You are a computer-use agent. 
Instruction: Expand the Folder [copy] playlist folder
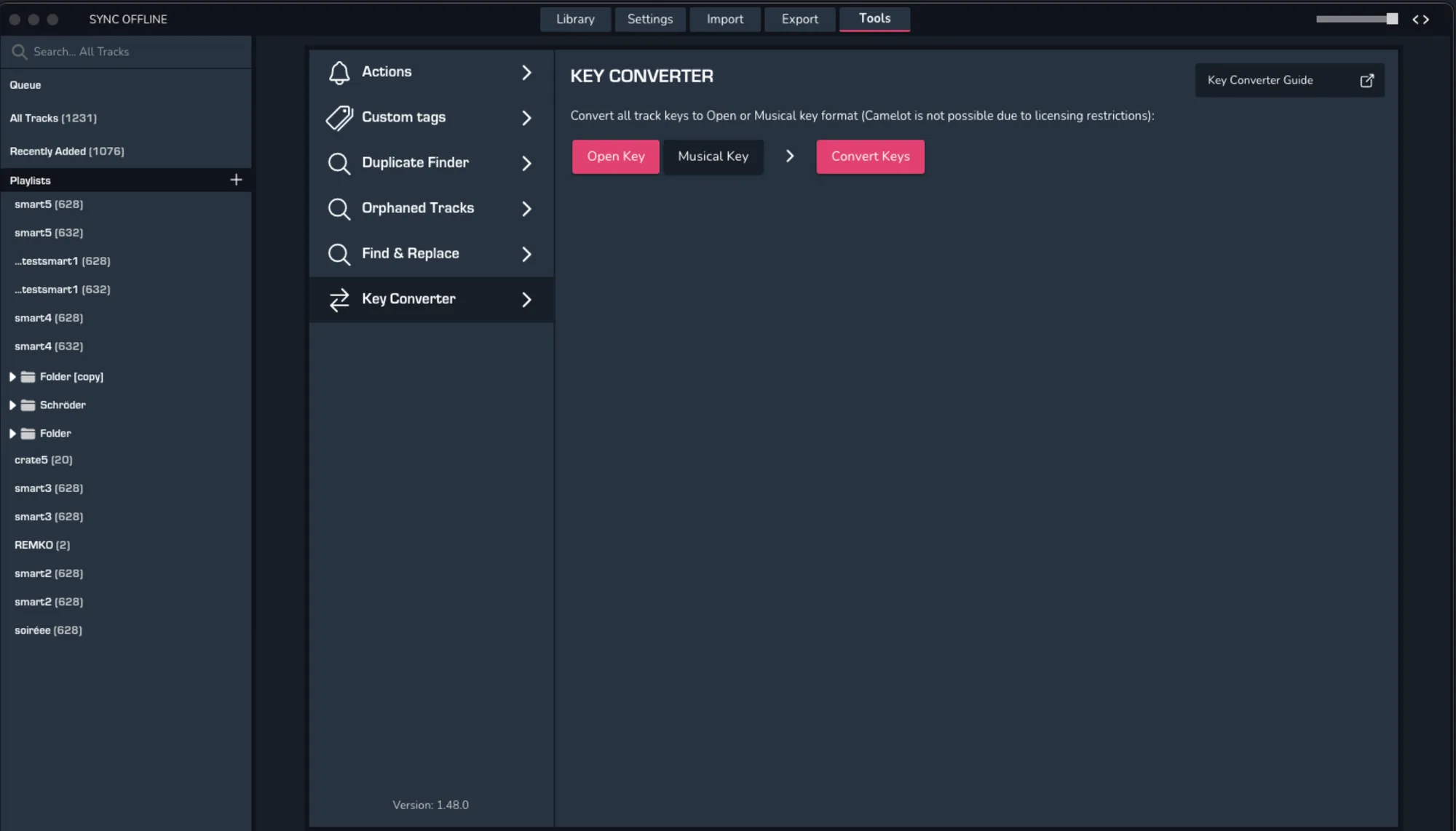[12, 377]
